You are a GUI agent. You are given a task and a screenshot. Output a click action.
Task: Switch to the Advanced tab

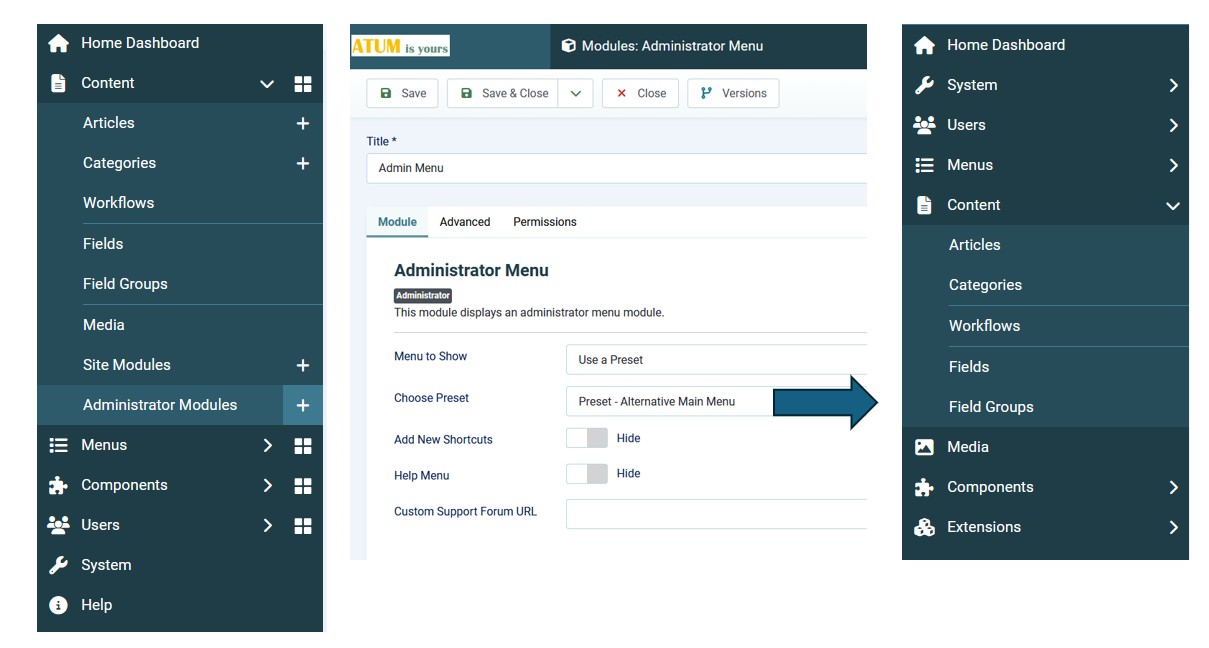[x=464, y=222]
